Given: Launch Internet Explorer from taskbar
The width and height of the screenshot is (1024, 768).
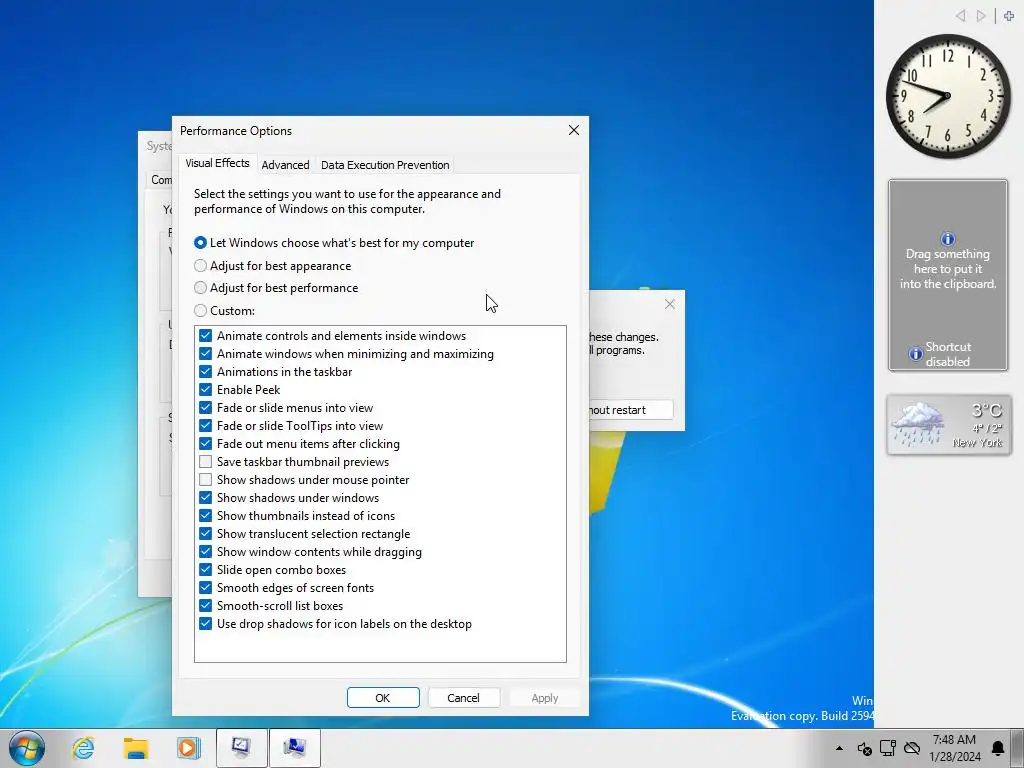Looking at the screenshot, I should coord(84,748).
